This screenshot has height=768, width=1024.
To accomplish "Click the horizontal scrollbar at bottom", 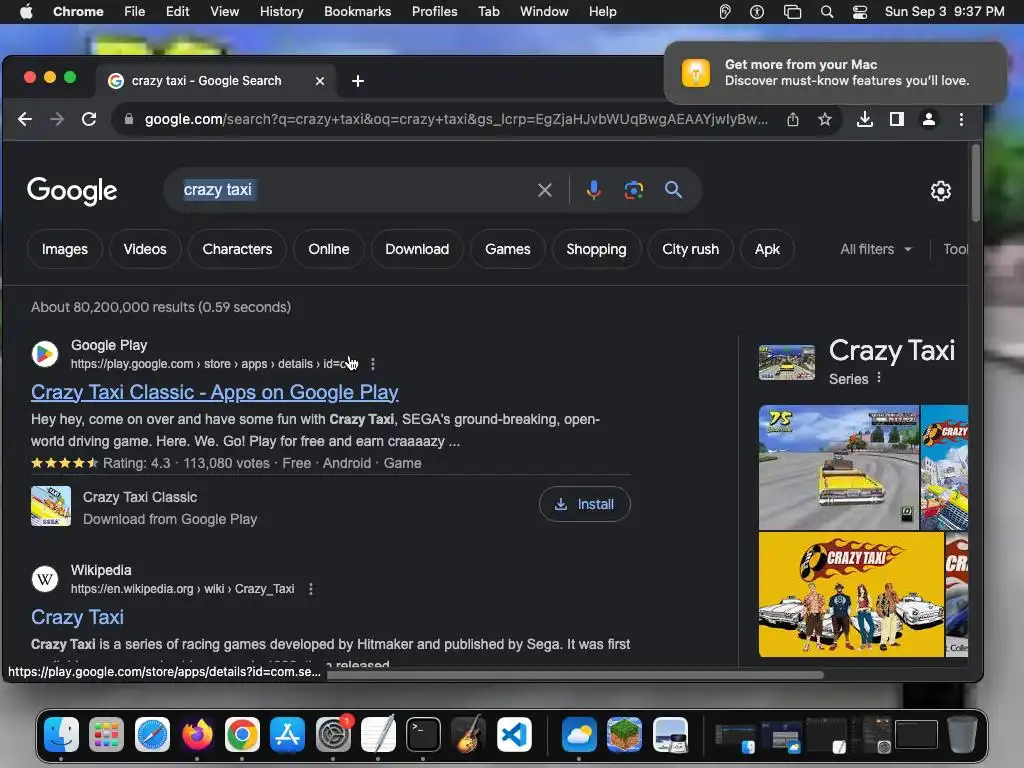I will tap(575, 675).
